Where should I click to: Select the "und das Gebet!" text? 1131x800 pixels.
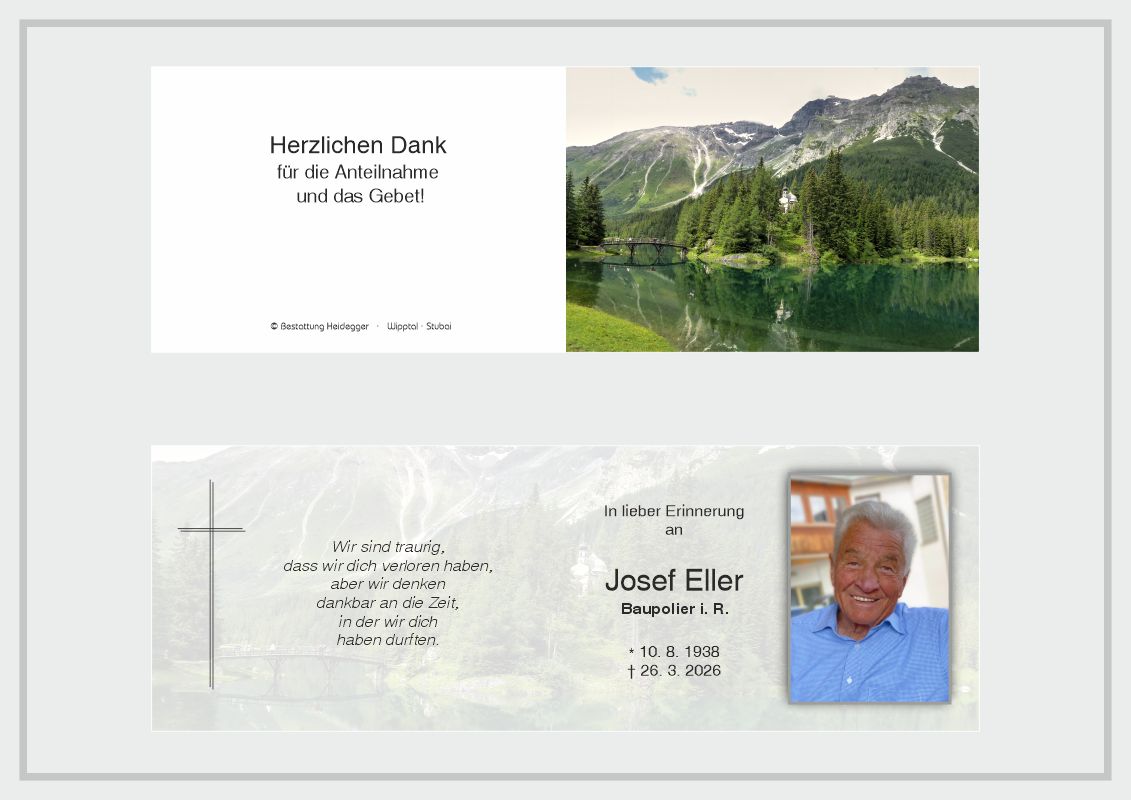(x=360, y=196)
